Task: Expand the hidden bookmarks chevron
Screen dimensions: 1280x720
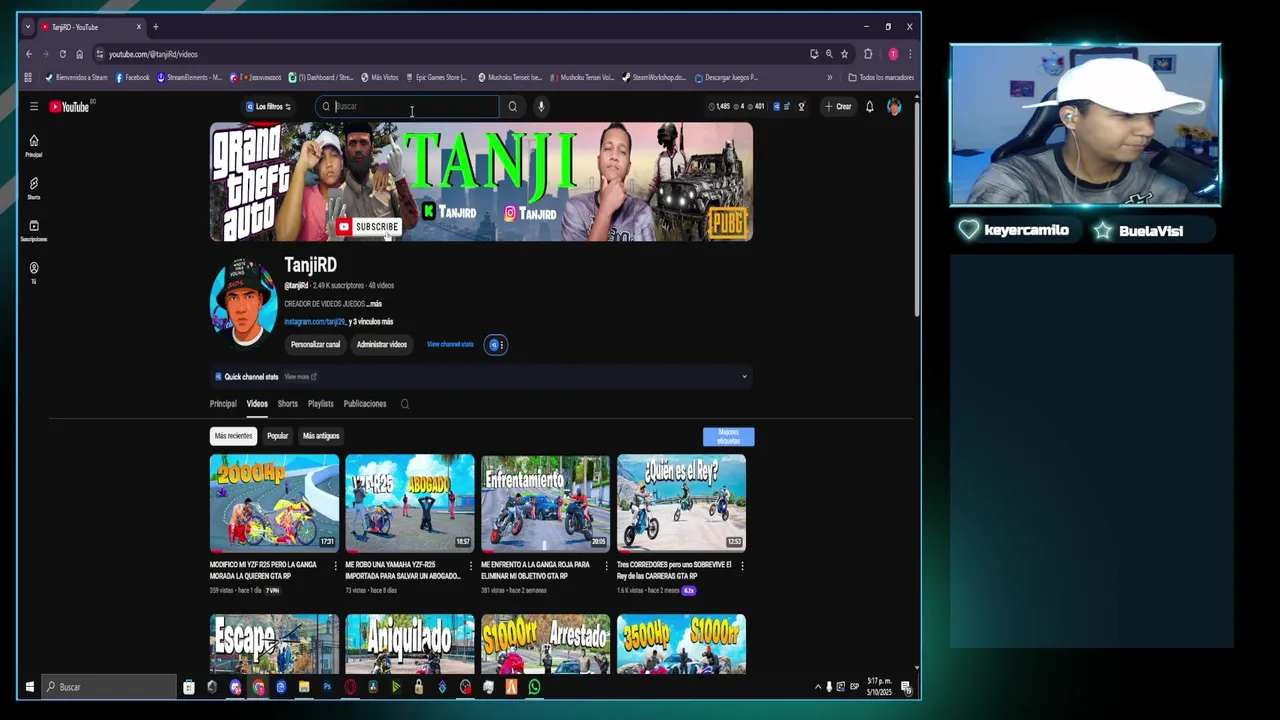Action: pyautogui.click(x=829, y=77)
